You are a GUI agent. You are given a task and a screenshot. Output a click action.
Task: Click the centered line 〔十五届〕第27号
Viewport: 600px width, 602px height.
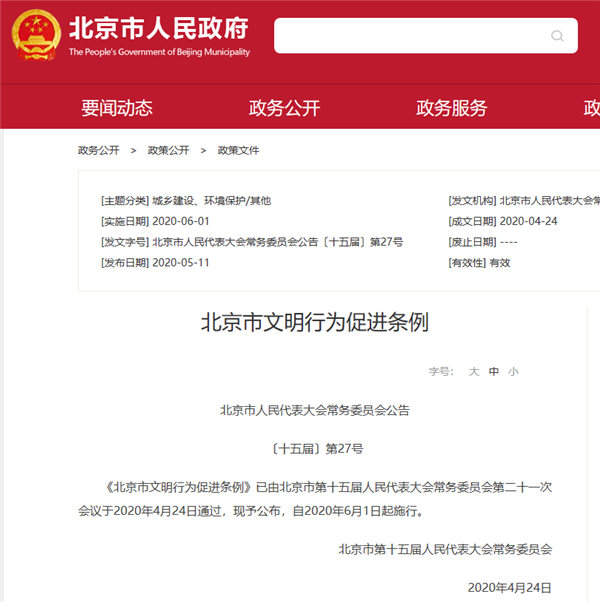pyautogui.click(x=317, y=448)
